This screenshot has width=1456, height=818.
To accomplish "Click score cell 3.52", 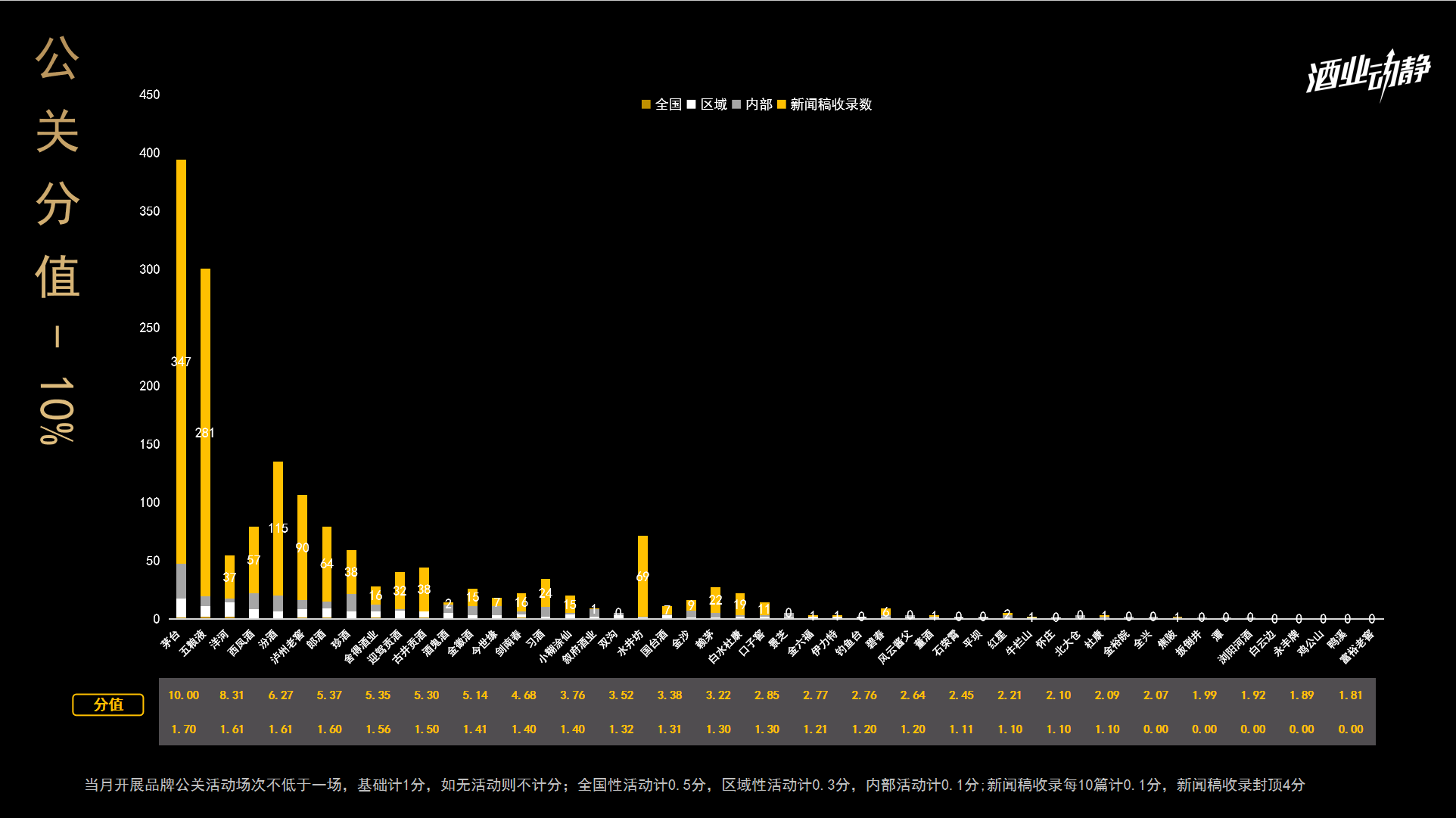I will [621, 695].
